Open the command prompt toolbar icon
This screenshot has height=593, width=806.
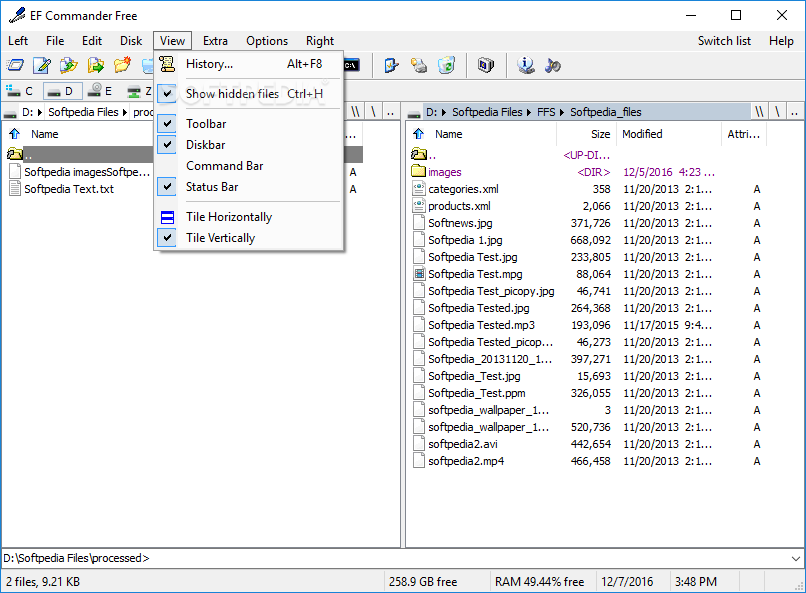(x=352, y=65)
